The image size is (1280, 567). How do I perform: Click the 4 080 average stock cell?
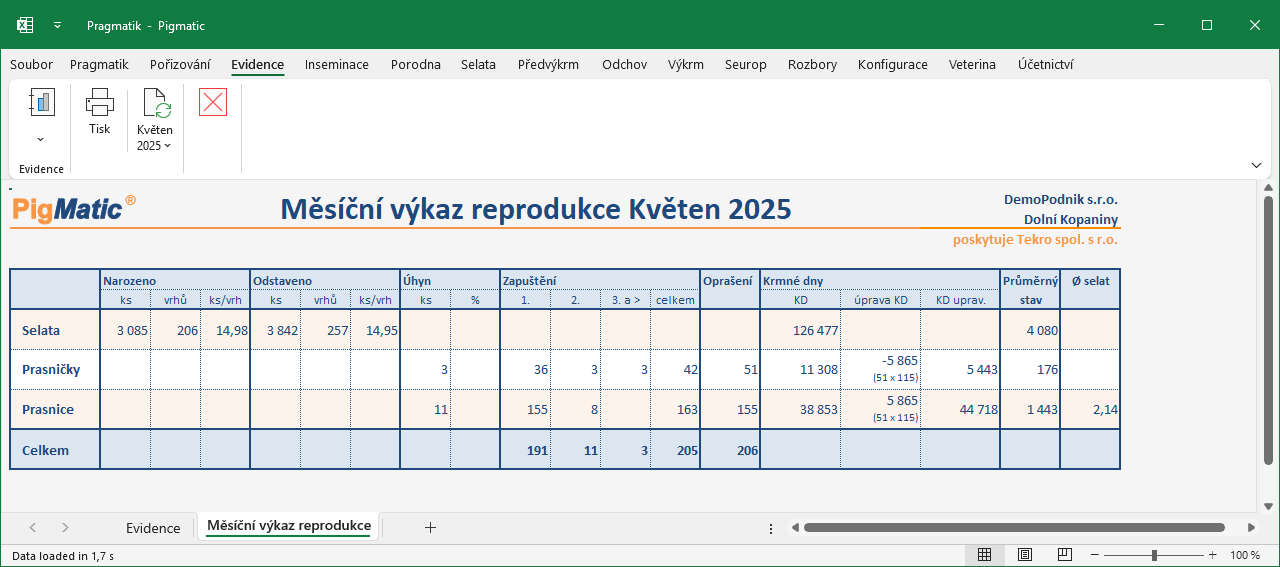1031,330
